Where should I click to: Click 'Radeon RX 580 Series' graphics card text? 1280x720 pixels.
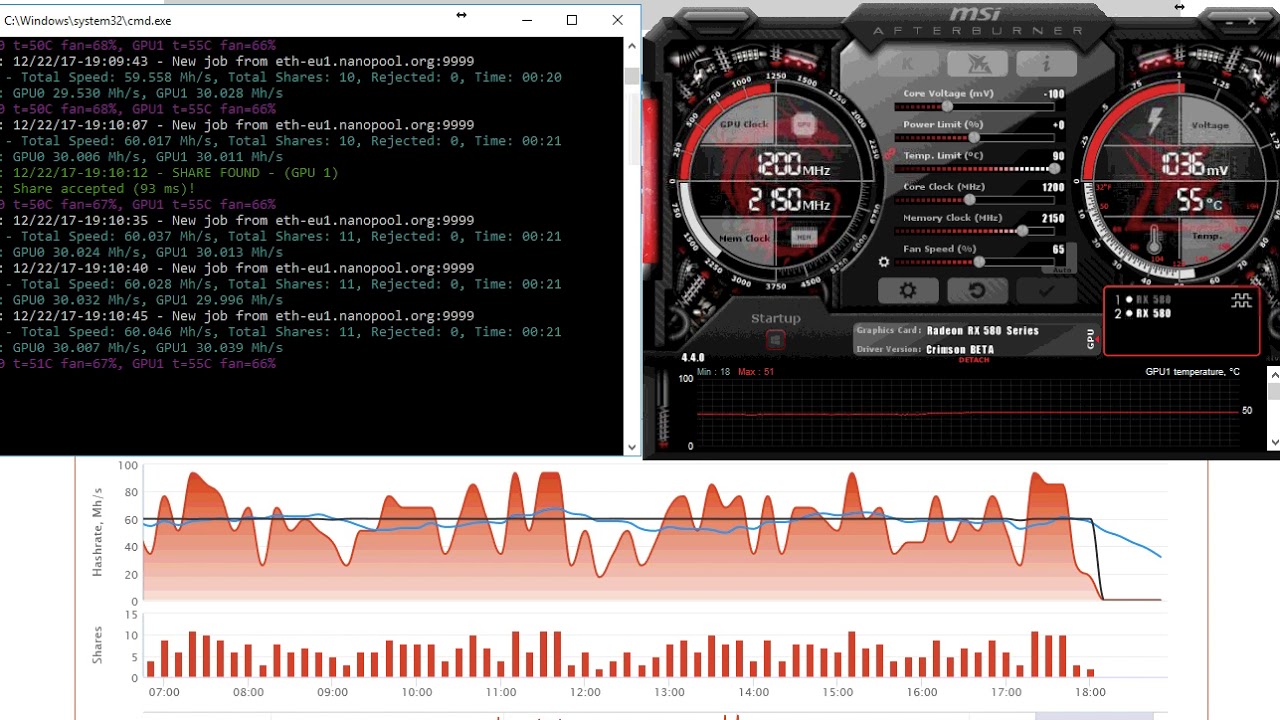tap(983, 331)
